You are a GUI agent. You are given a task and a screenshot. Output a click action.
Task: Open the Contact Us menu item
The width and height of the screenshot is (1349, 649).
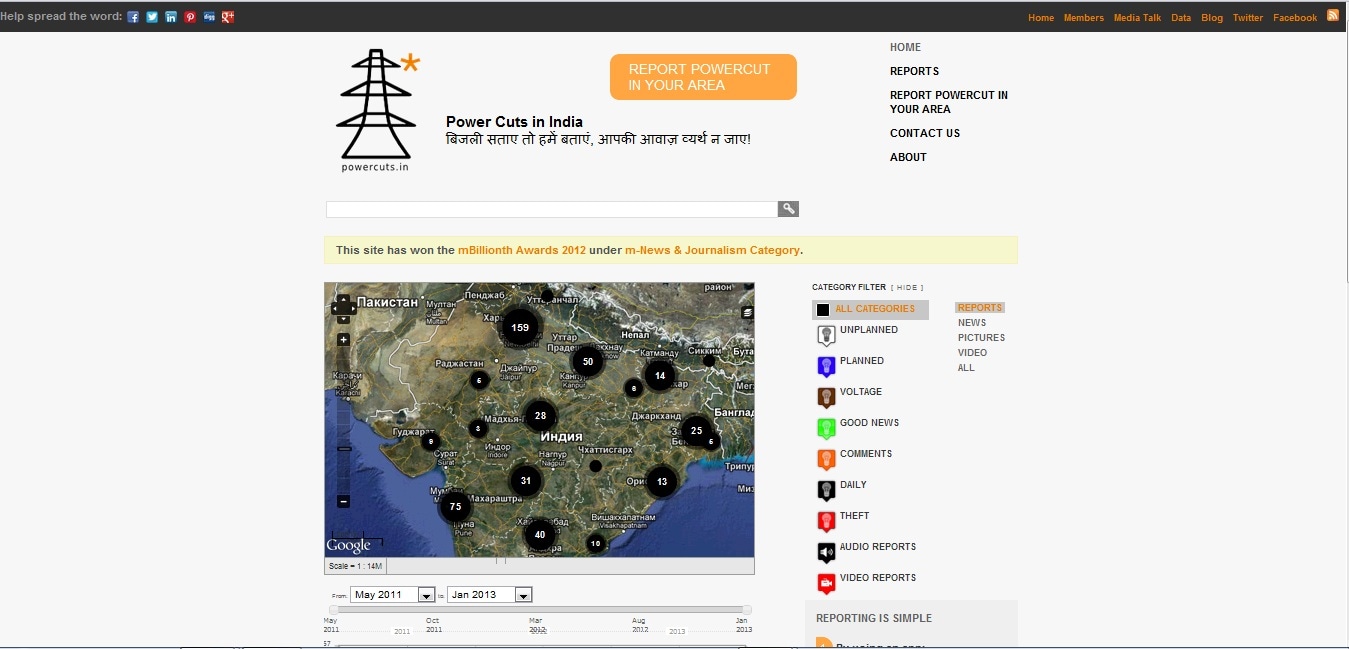(x=924, y=133)
